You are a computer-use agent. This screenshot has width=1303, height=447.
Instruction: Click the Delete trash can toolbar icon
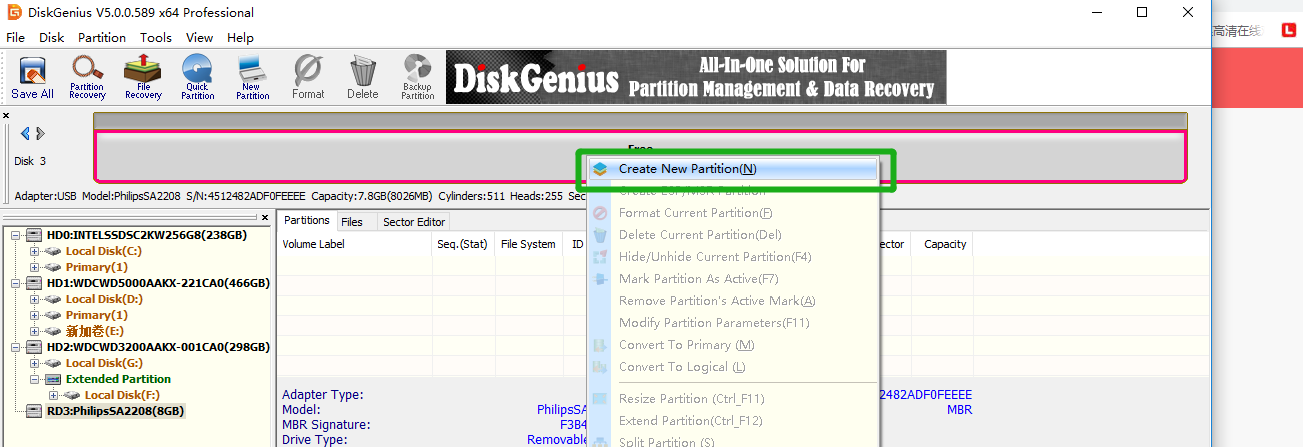tap(362, 77)
